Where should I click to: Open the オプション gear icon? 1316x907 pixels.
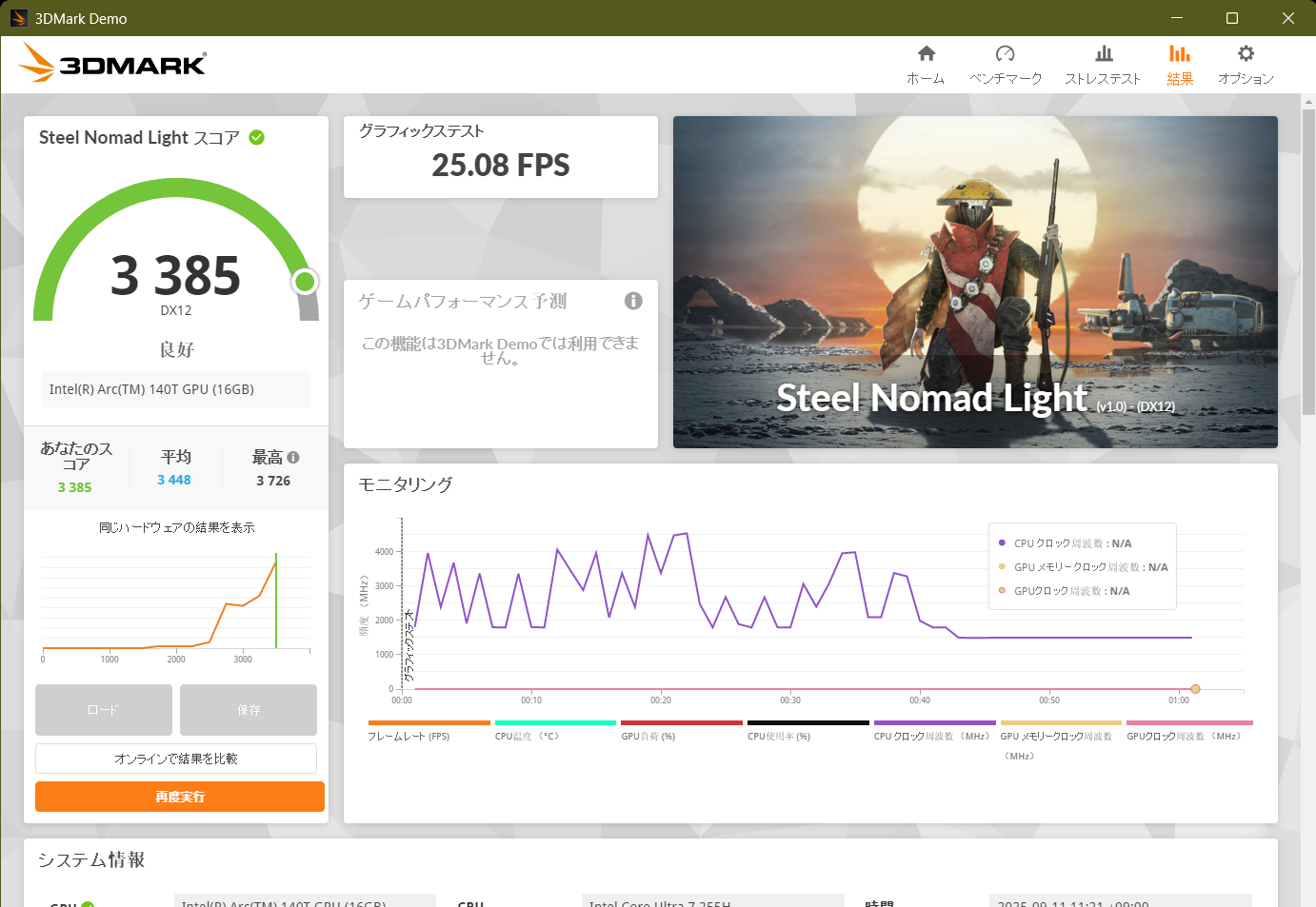coord(1246,54)
